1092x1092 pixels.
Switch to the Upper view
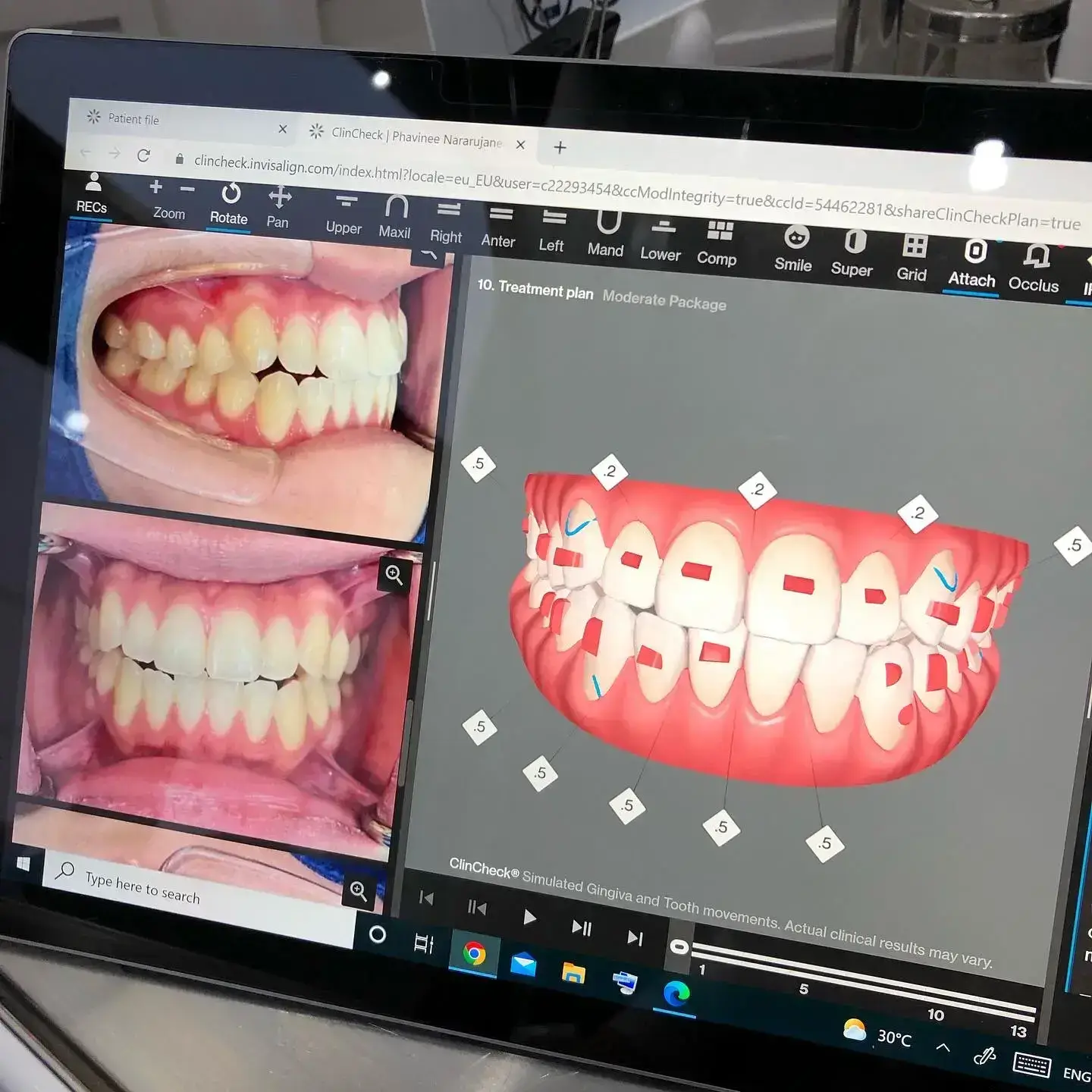(x=344, y=215)
